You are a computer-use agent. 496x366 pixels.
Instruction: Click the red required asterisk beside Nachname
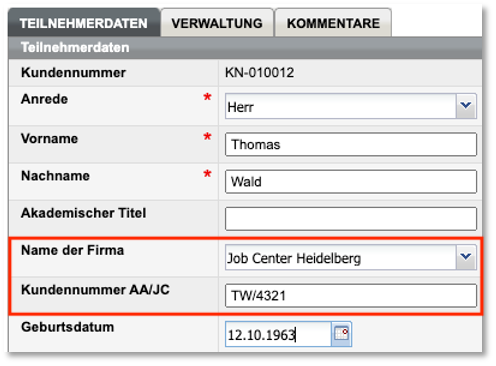(207, 174)
